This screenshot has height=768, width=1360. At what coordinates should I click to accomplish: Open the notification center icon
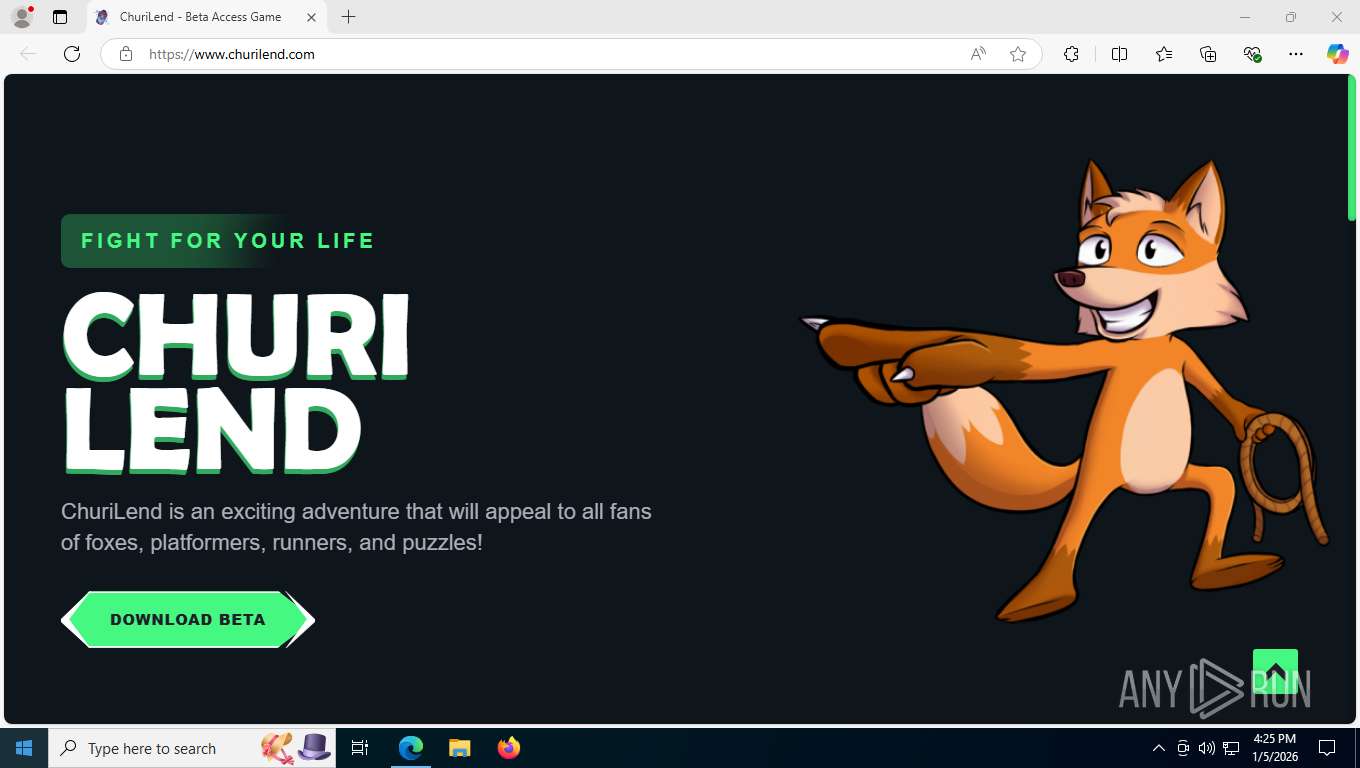point(1327,748)
